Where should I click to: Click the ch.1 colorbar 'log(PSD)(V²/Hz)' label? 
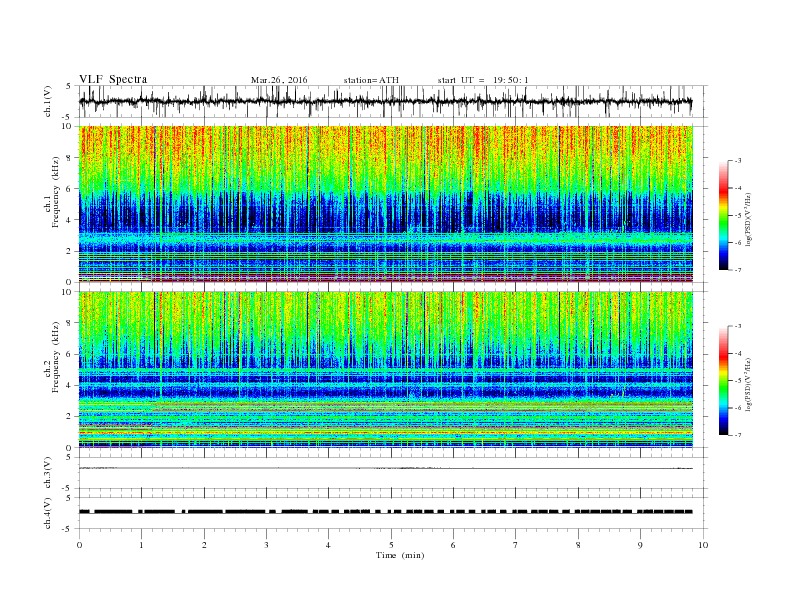748,220
